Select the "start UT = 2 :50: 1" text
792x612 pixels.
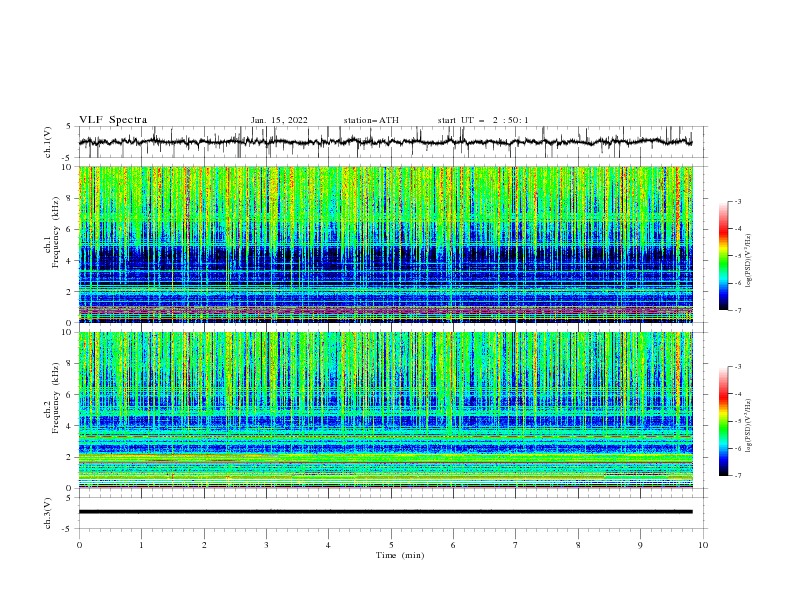pos(483,120)
